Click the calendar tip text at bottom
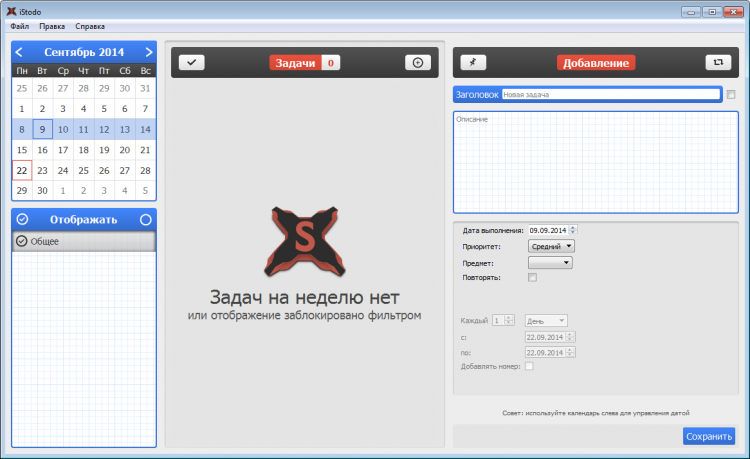Image resolution: width=750 pixels, height=459 pixels. (x=596, y=413)
